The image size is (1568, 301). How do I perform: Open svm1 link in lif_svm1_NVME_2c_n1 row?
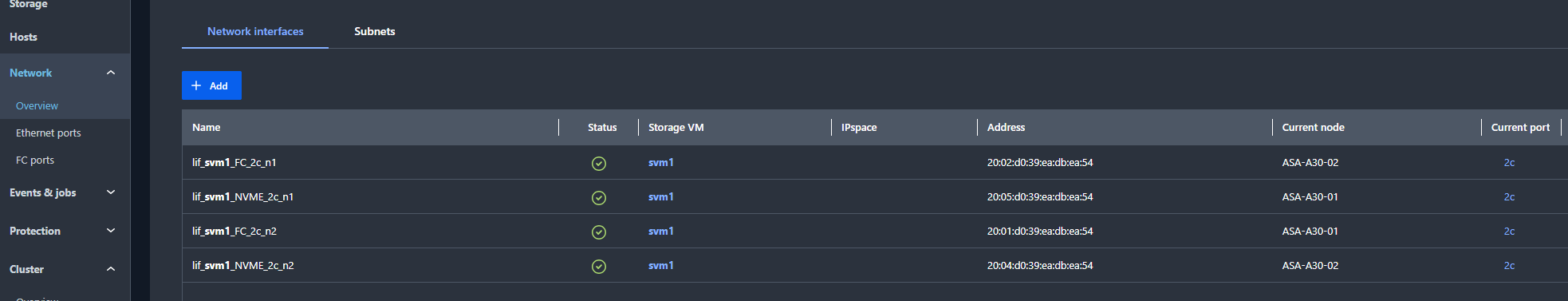point(661,196)
